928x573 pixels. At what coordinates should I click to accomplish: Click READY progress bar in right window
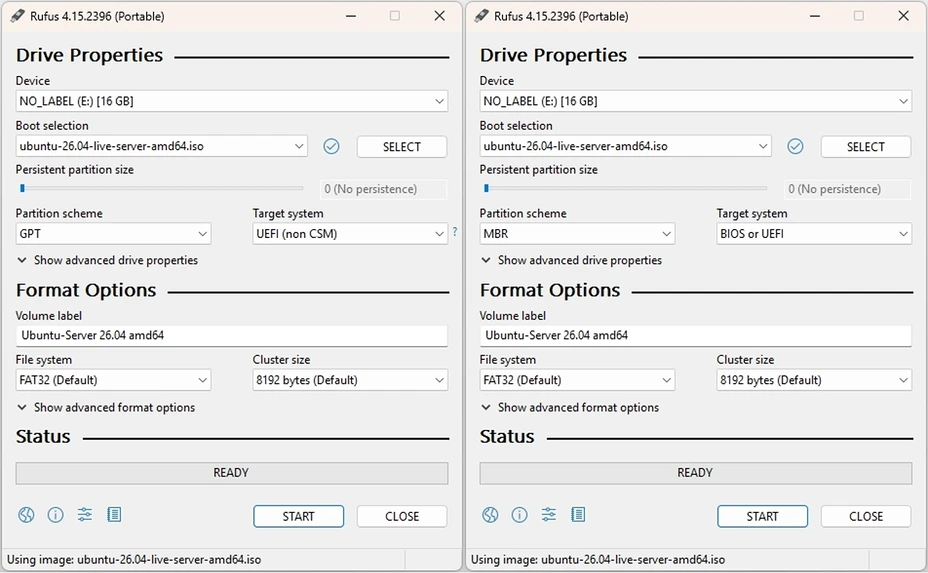tap(695, 473)
